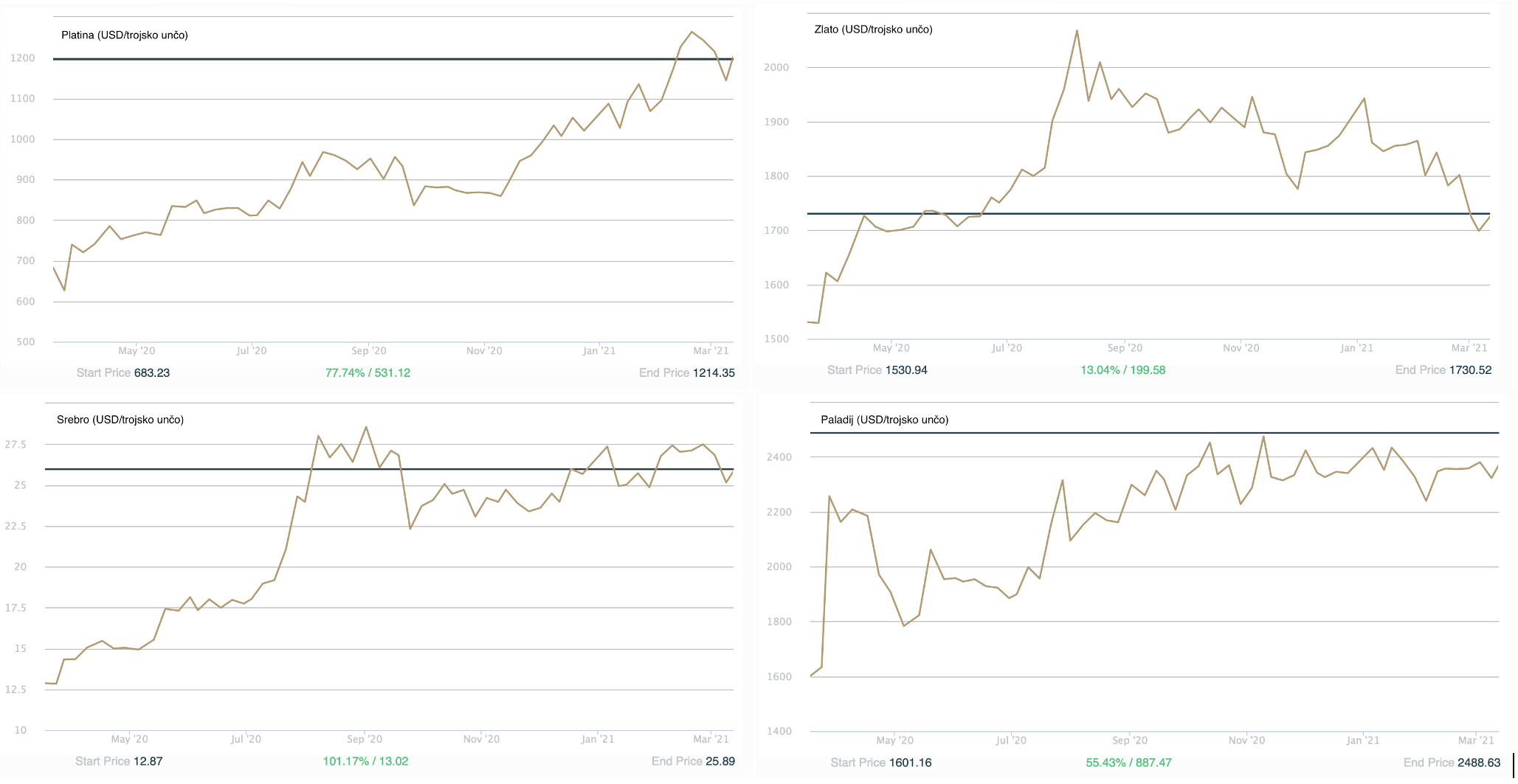Click the 55.43% / 887.47 change label
Image resolution: width=1518 pixels, height=784 pixels.
pyautogui.click(x=1128, y=763)
